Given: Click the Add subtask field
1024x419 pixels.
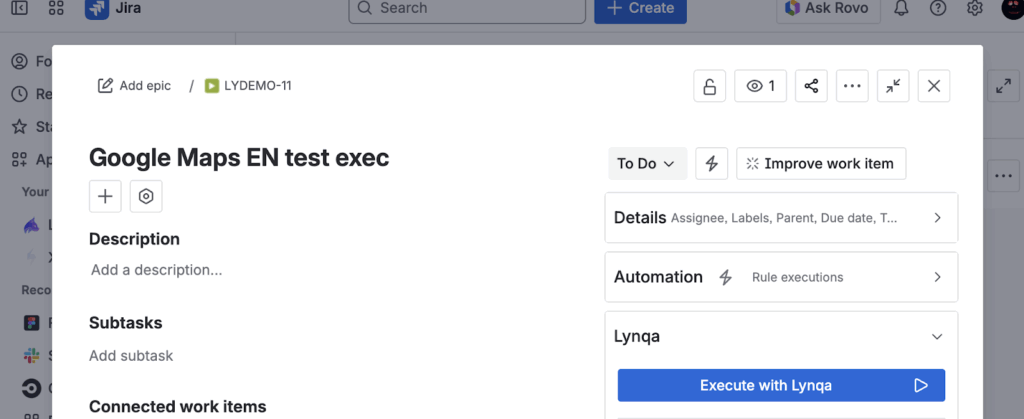Looking at the screenshot, I should tap(131, 356).
